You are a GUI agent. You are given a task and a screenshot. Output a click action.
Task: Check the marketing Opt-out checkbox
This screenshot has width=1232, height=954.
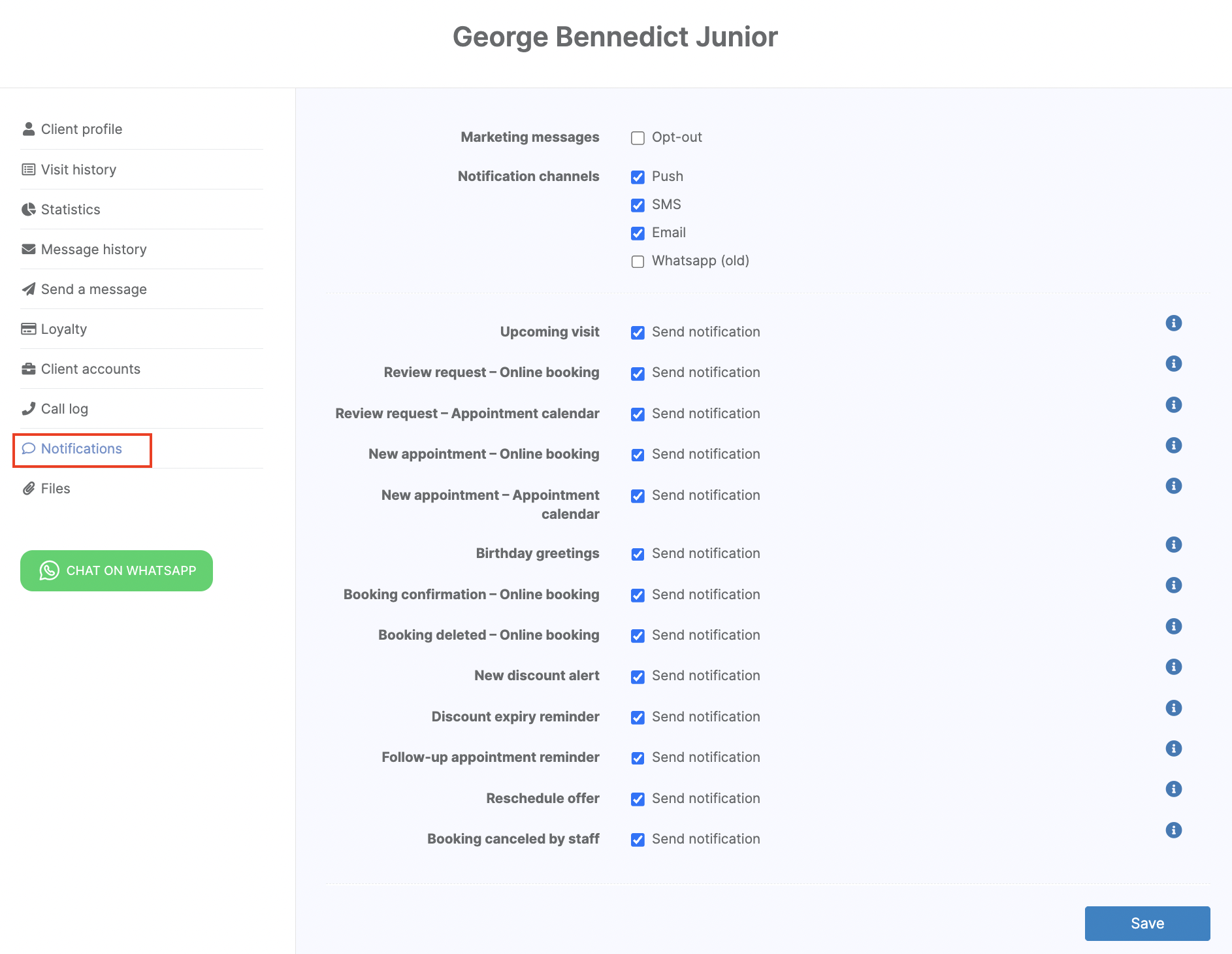[638, 138]
